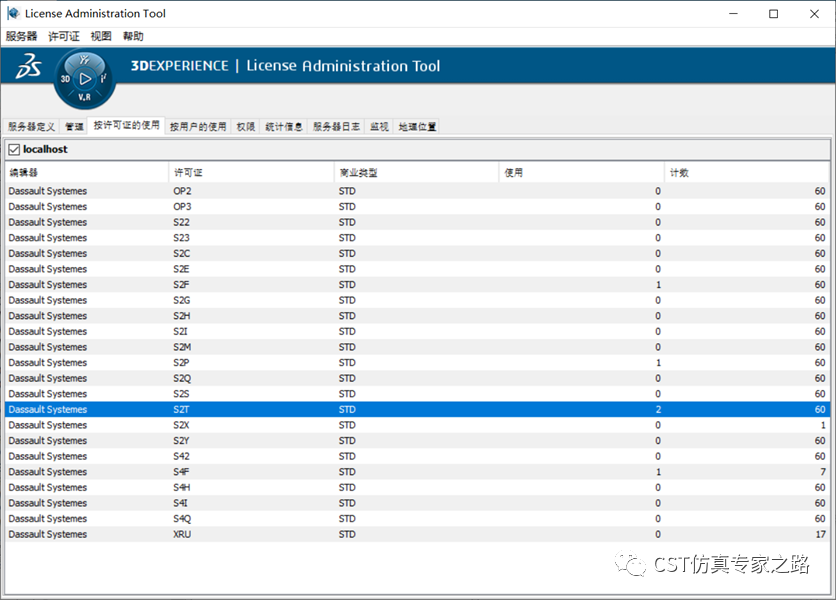Minimize the License Administration Tool window
The height and width of the screenshot is (600, 836).
click(734, 14)
